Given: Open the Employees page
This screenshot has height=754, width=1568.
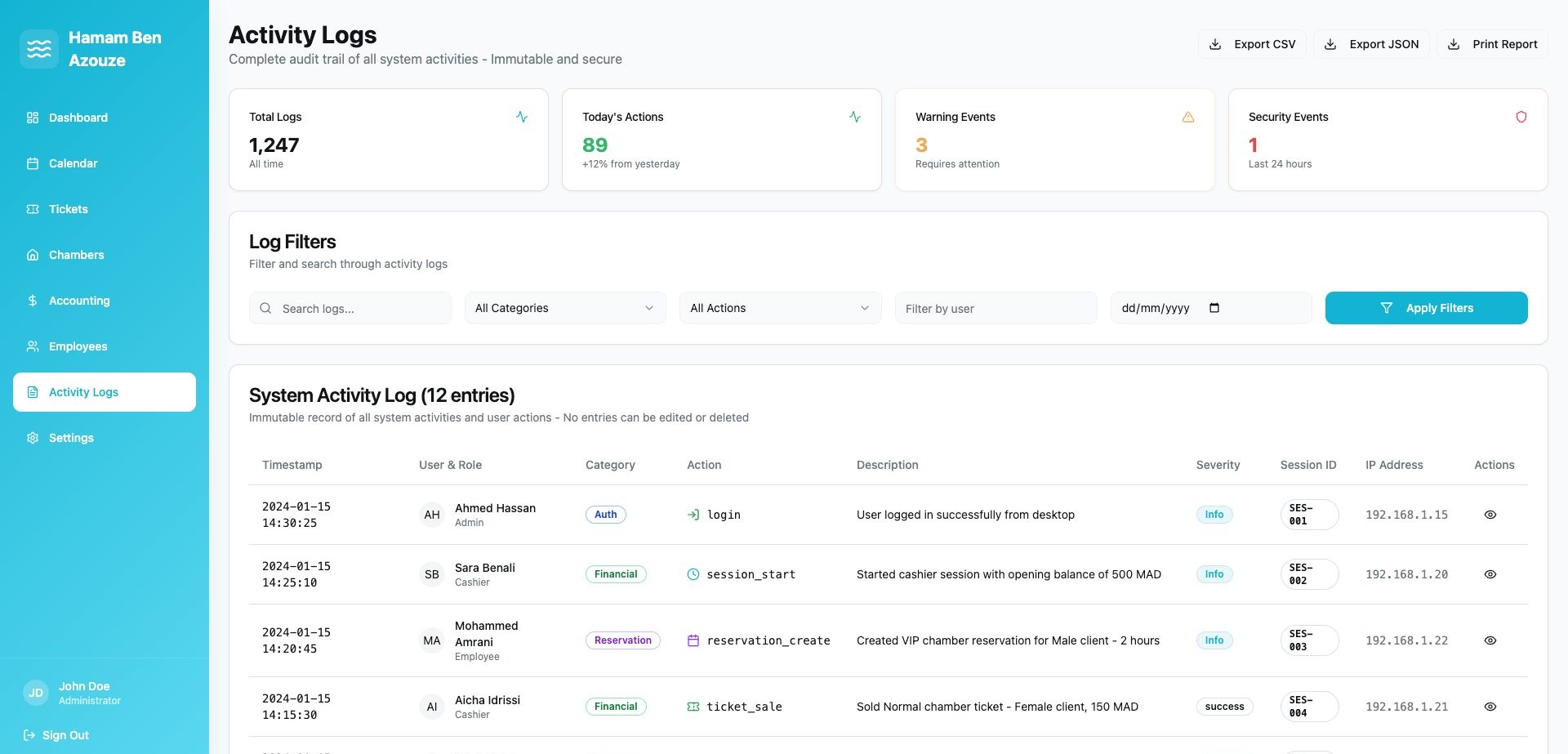Looking at the screenshot, I should 105,346.
